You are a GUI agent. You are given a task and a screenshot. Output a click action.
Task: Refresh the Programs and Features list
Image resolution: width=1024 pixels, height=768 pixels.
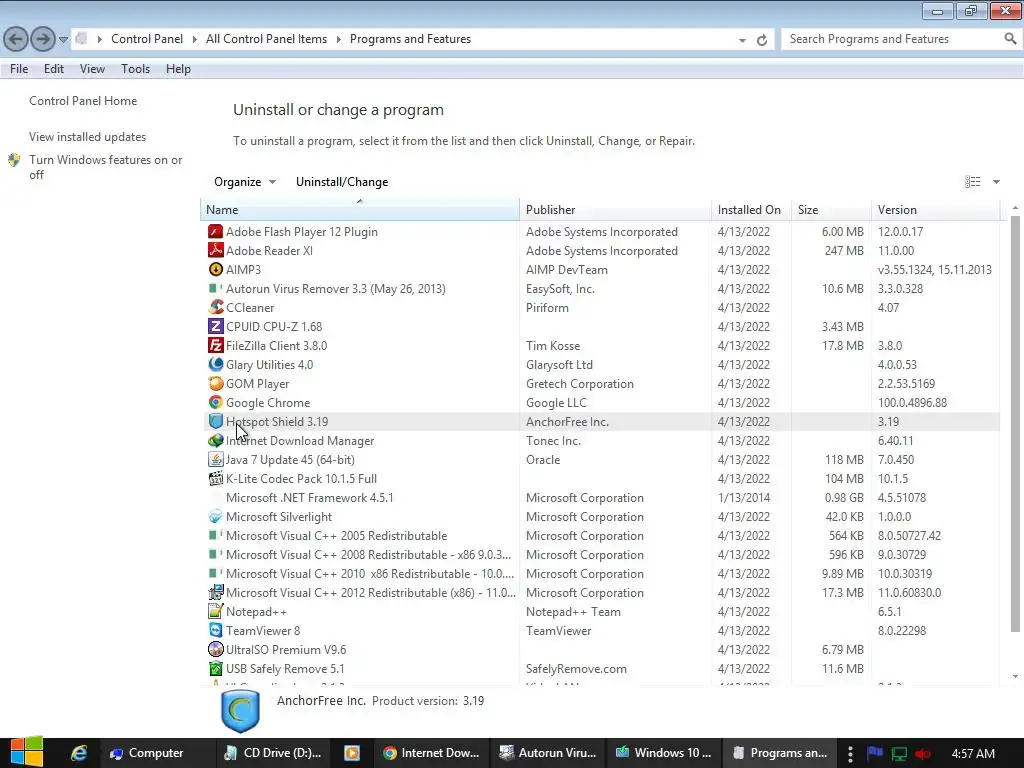[761, 40]
